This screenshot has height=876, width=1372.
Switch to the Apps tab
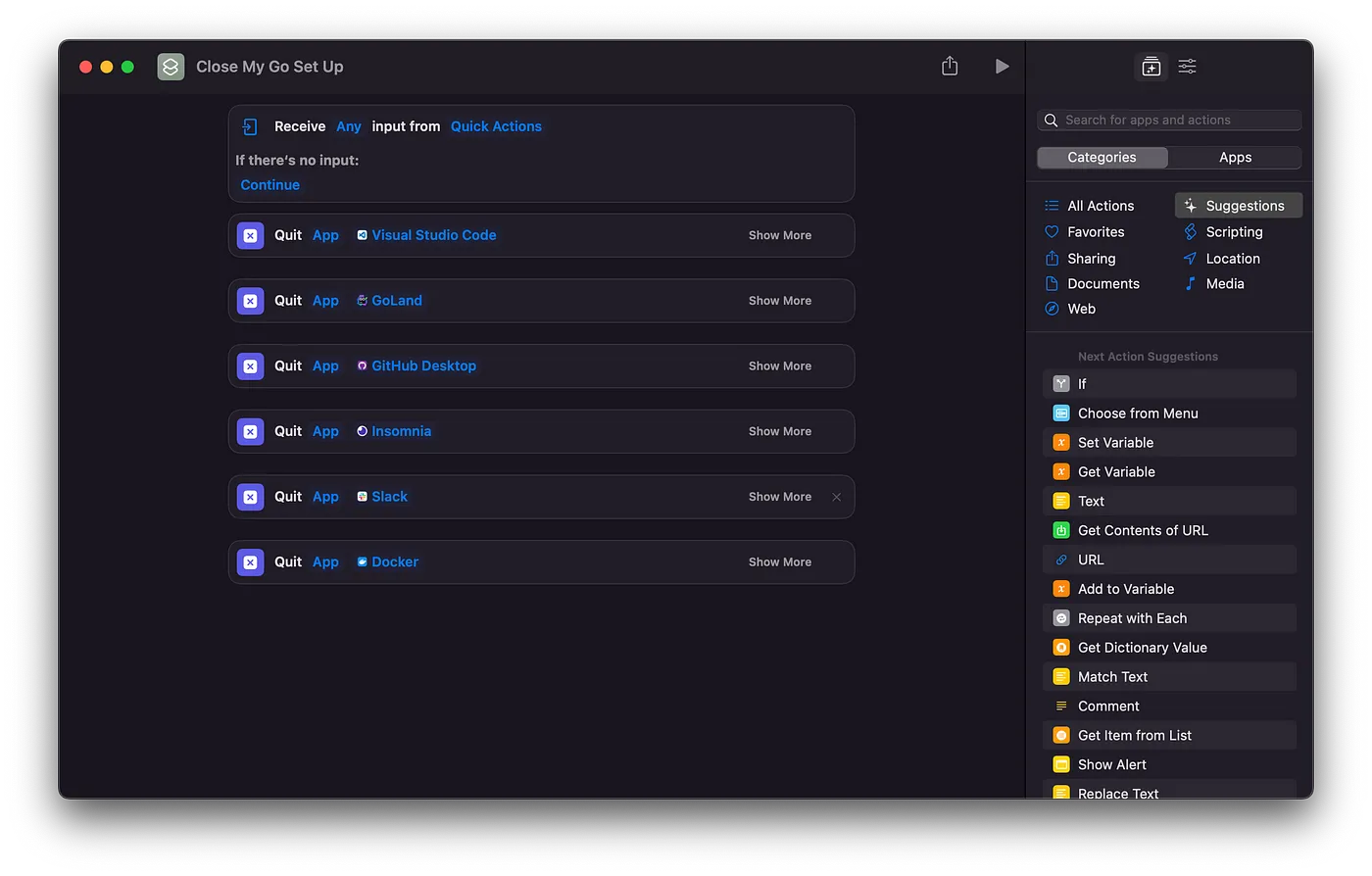(x=1235, y=158)
